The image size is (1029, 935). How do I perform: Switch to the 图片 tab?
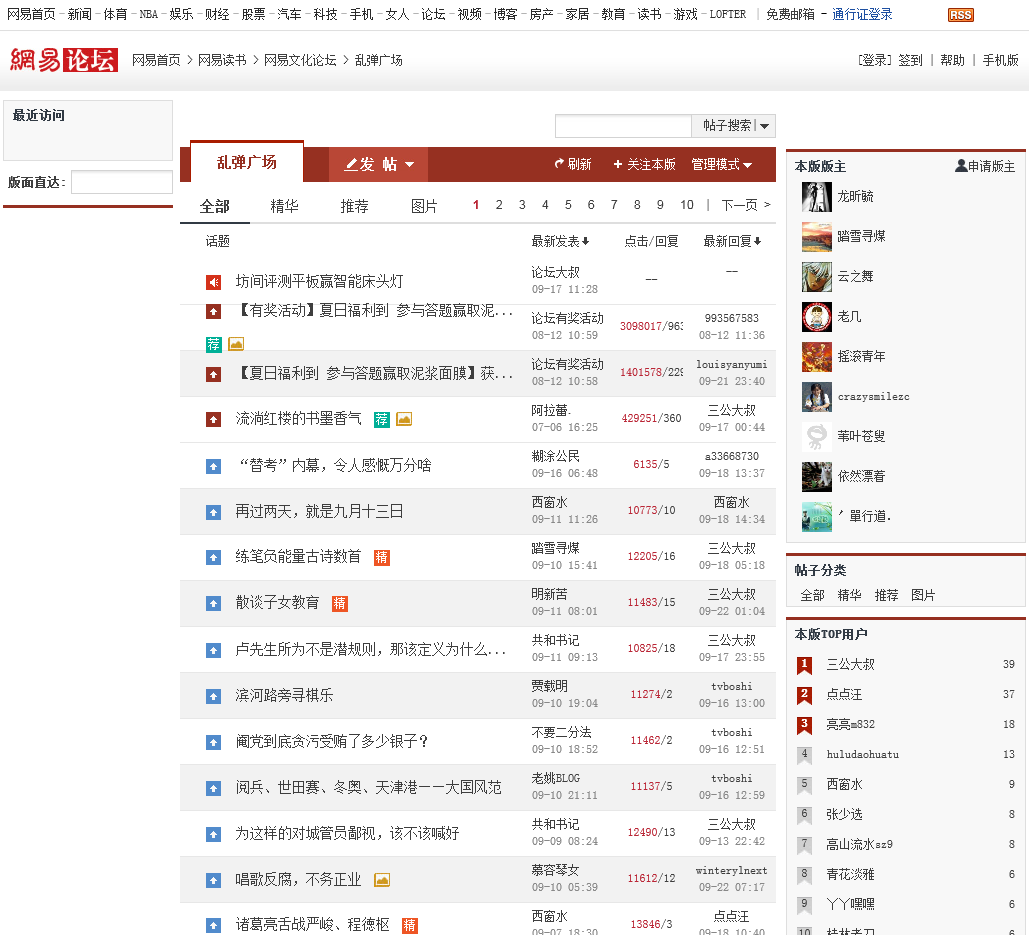424,206
